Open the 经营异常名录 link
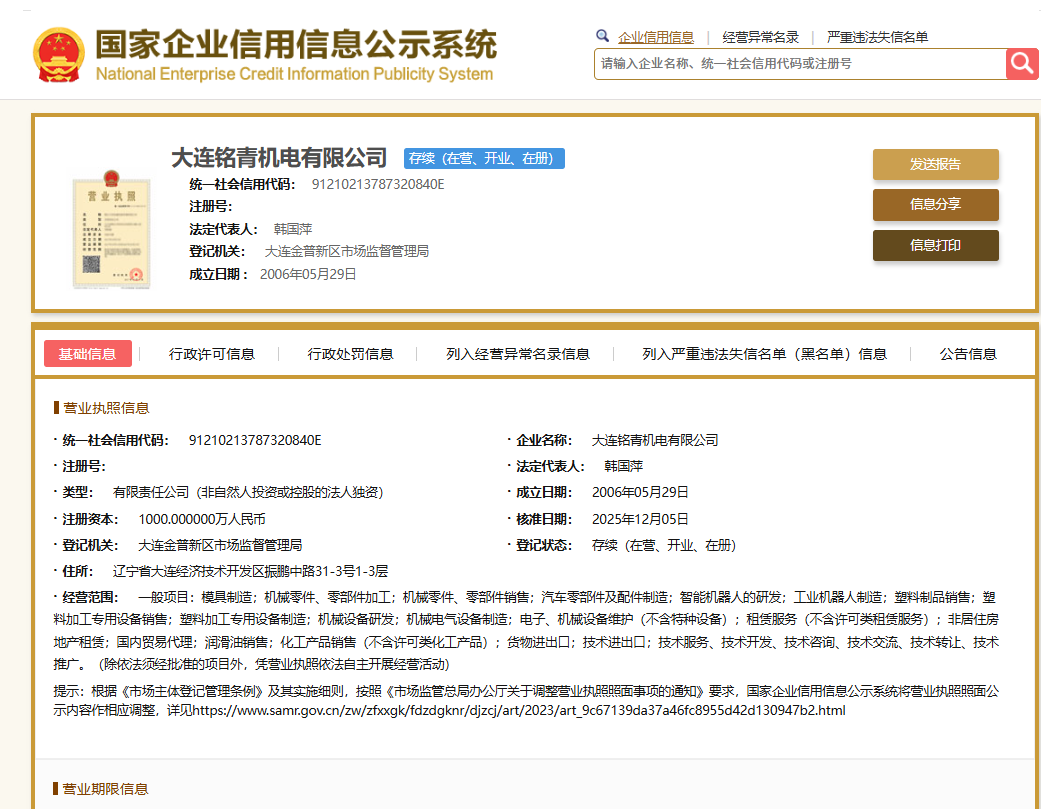The height and width of the screenshot is (809, 1041). pos(760,37)
